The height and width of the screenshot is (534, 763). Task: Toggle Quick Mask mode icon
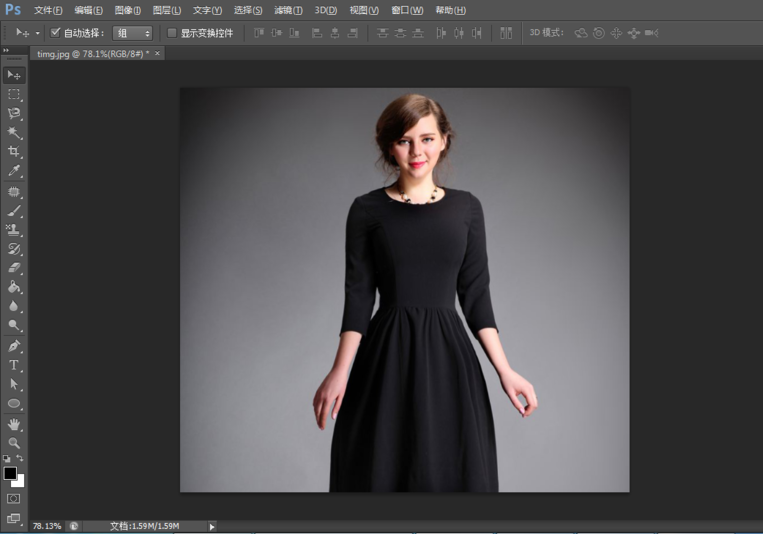pos(14,498)
